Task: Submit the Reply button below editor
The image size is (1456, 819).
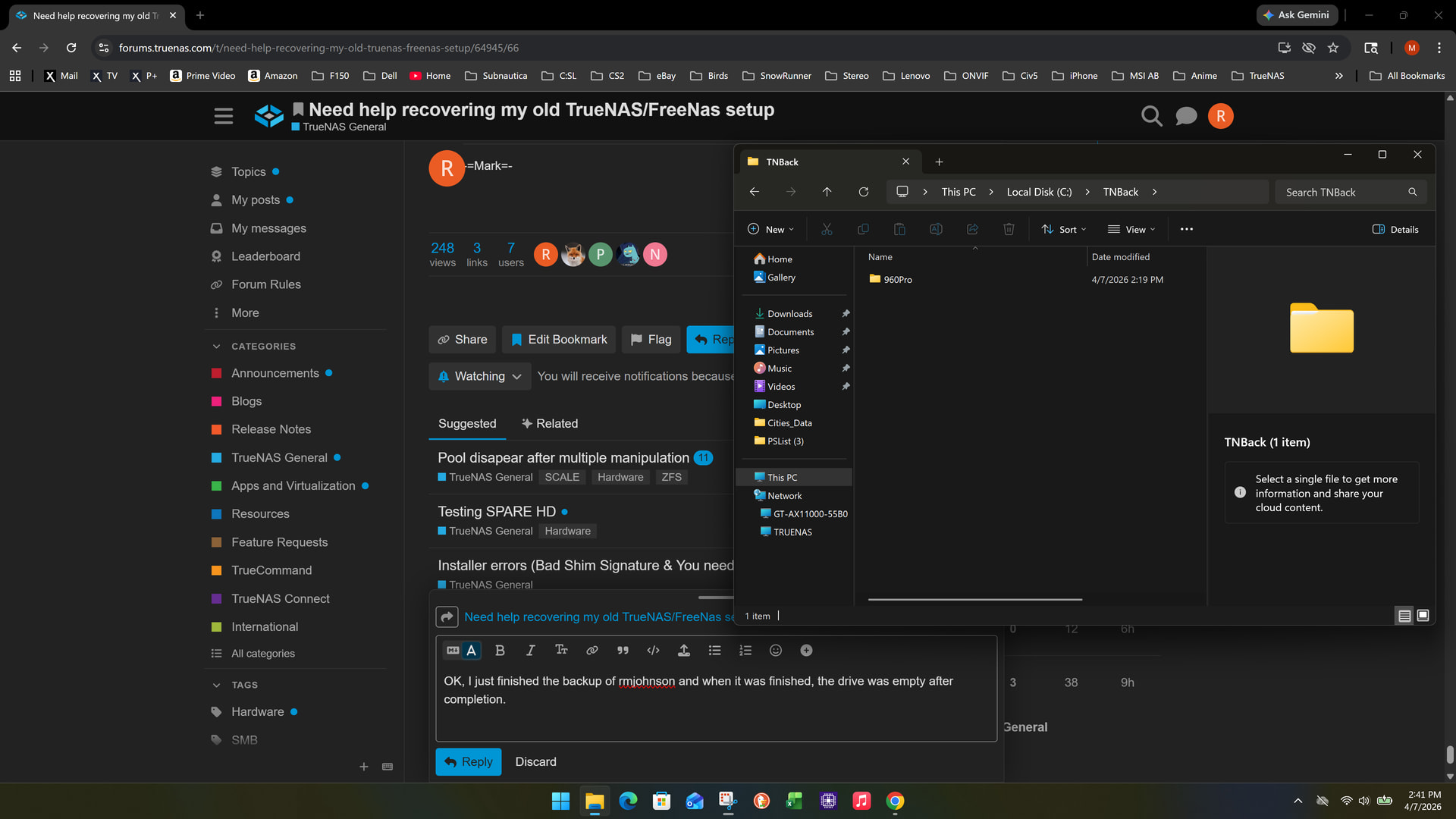Action: [x=469, y=761]
